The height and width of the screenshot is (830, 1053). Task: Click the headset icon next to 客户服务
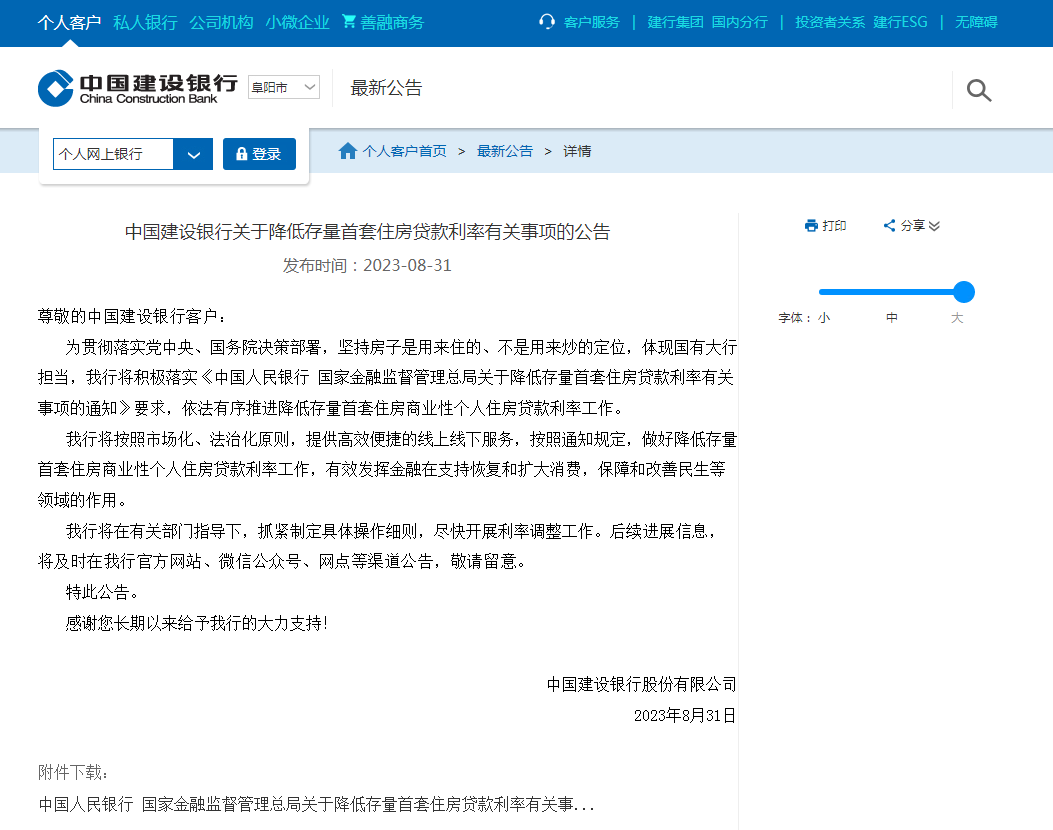pyautogui.click(x=545, y=19)
